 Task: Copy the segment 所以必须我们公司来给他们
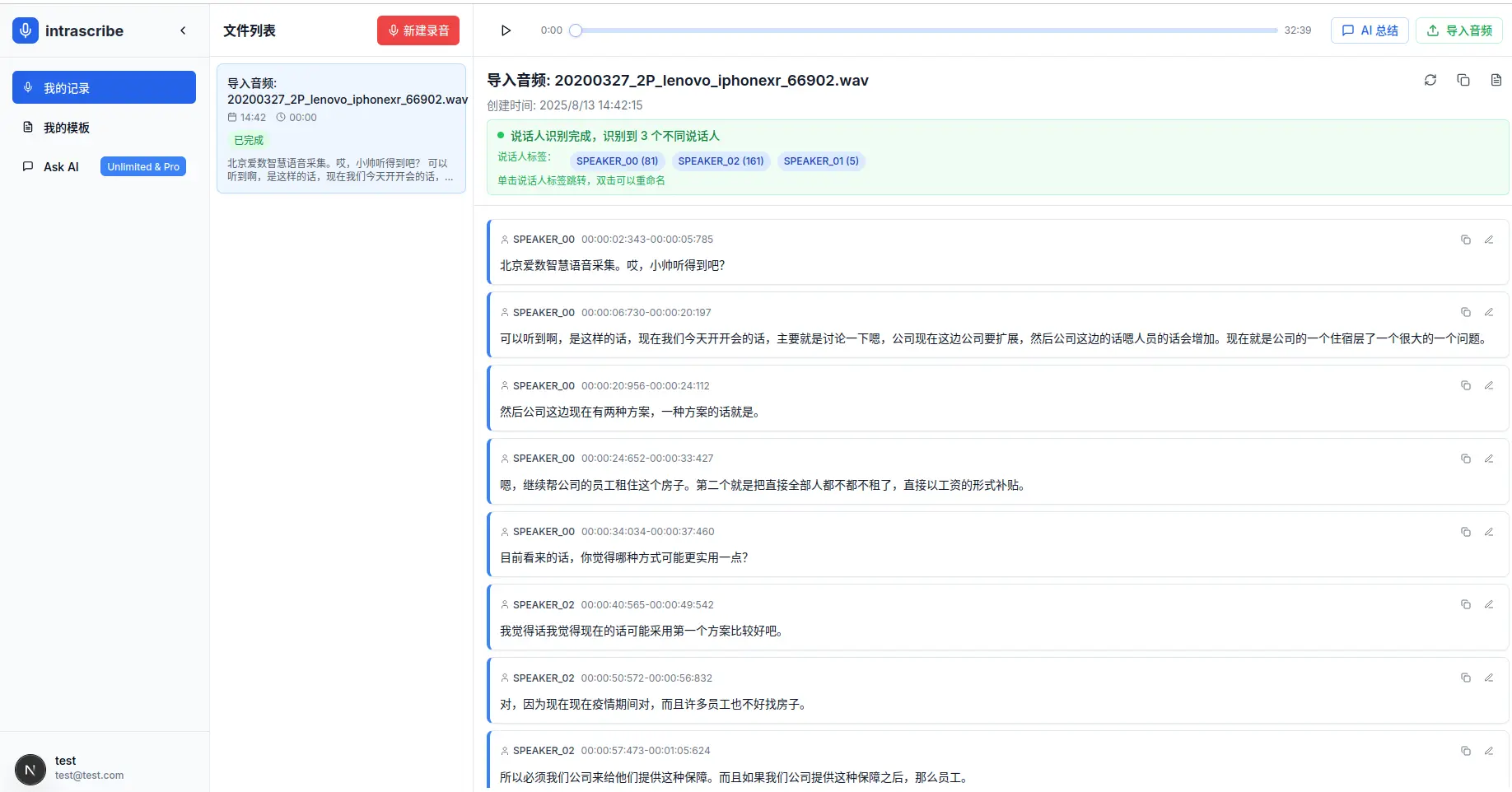1466,751
